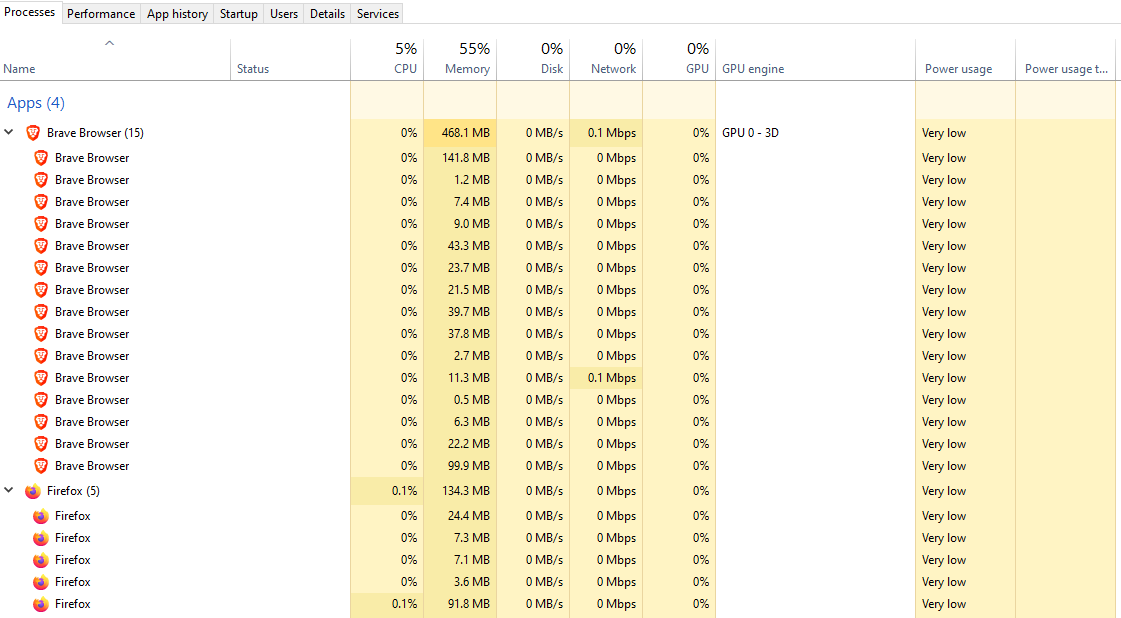
Task: Click Brave icon in the 1.2 MB row
Action: click(x=41, y=180)
